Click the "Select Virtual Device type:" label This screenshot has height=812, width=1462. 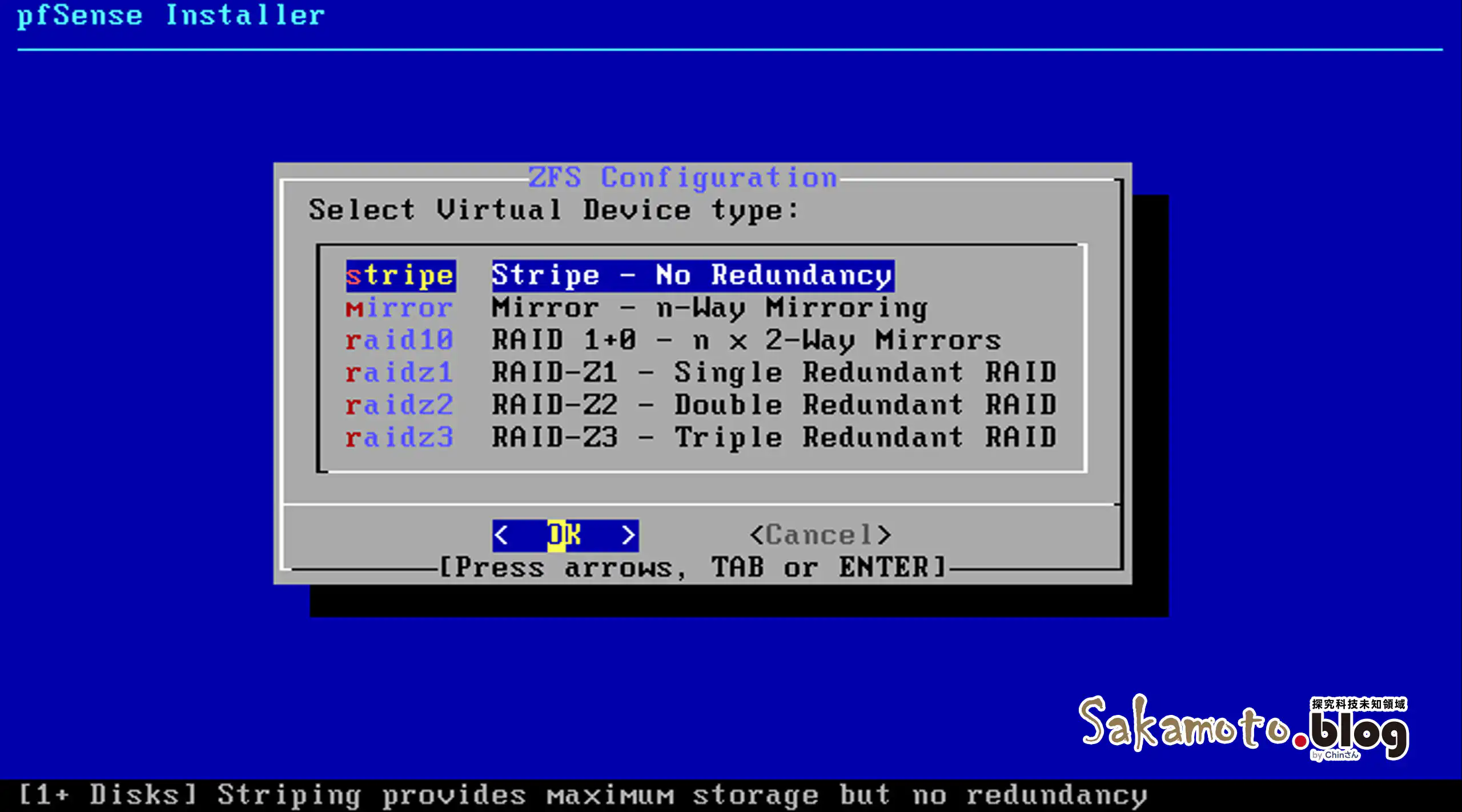(554, 210)
